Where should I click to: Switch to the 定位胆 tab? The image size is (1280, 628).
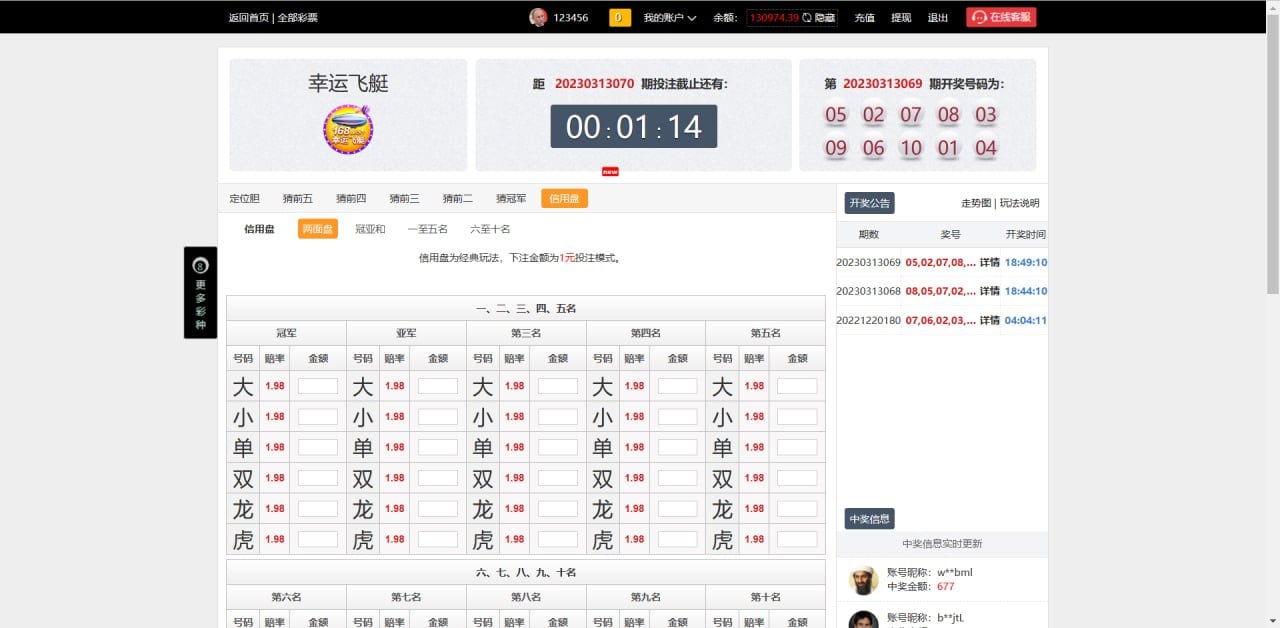244,198
